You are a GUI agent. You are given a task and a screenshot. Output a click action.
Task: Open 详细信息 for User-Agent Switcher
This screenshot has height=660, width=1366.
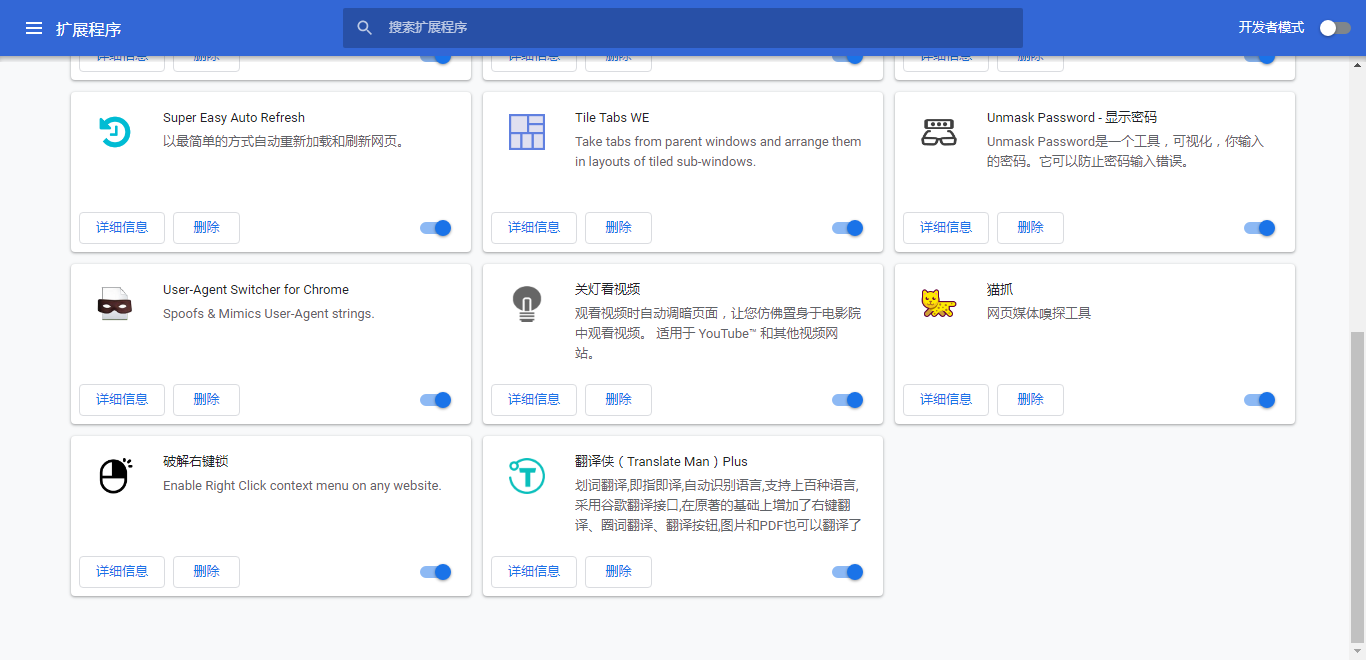click(122, 400)
